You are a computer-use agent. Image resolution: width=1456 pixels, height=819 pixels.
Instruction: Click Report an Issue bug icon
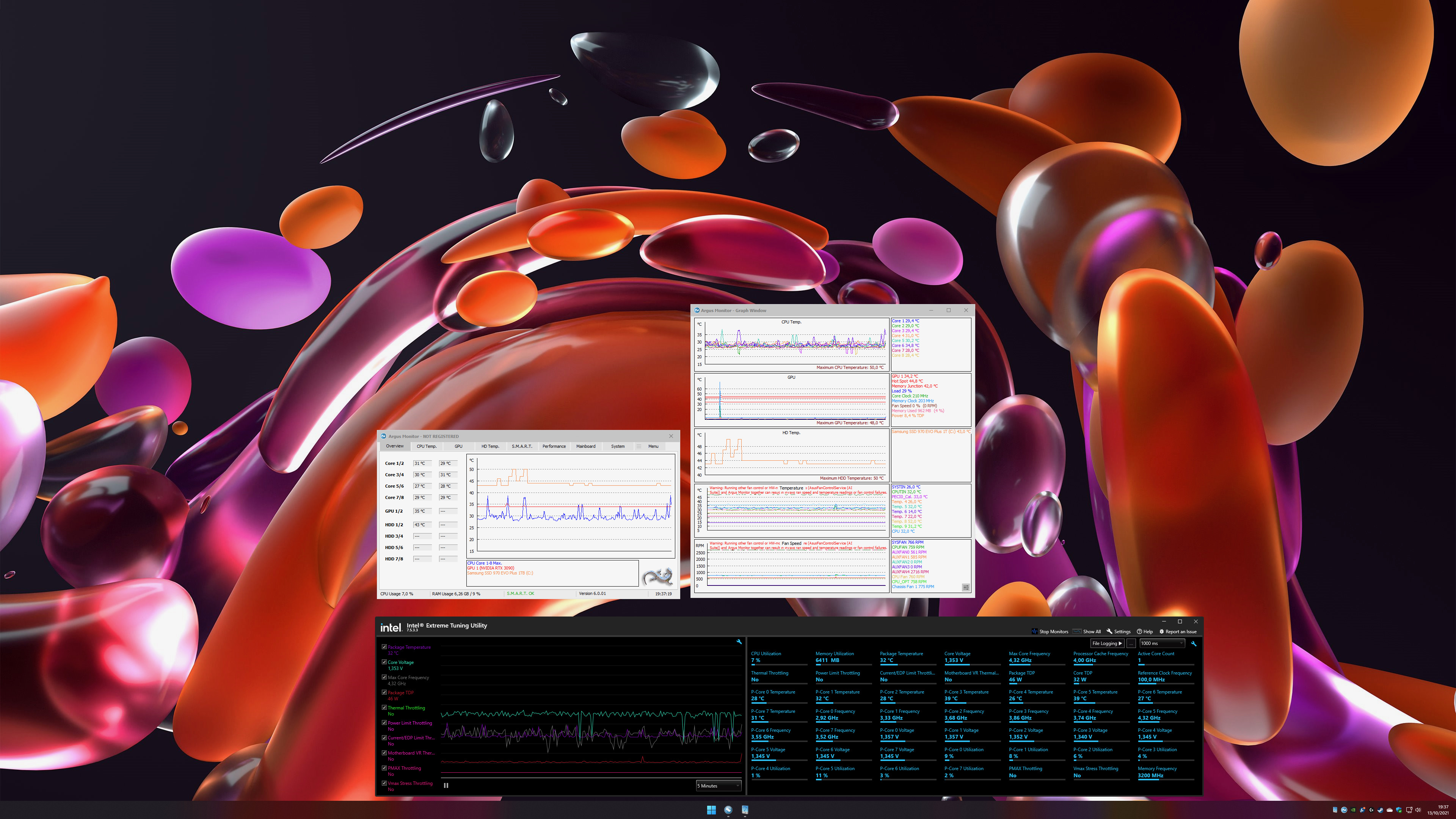pyautogui.click(x=1161, y=631)
